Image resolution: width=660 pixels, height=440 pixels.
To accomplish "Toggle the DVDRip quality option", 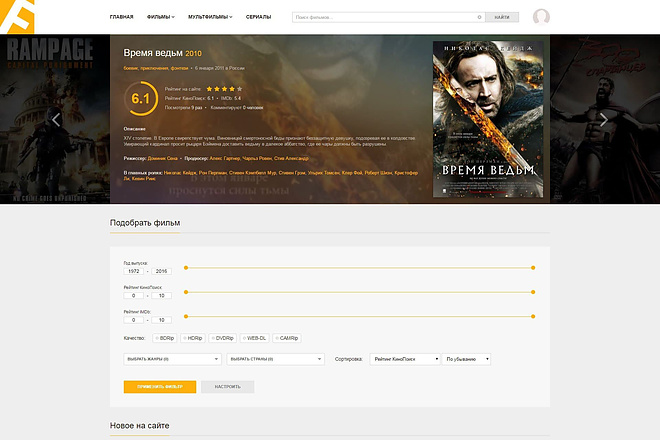I will tap(223, 338).
